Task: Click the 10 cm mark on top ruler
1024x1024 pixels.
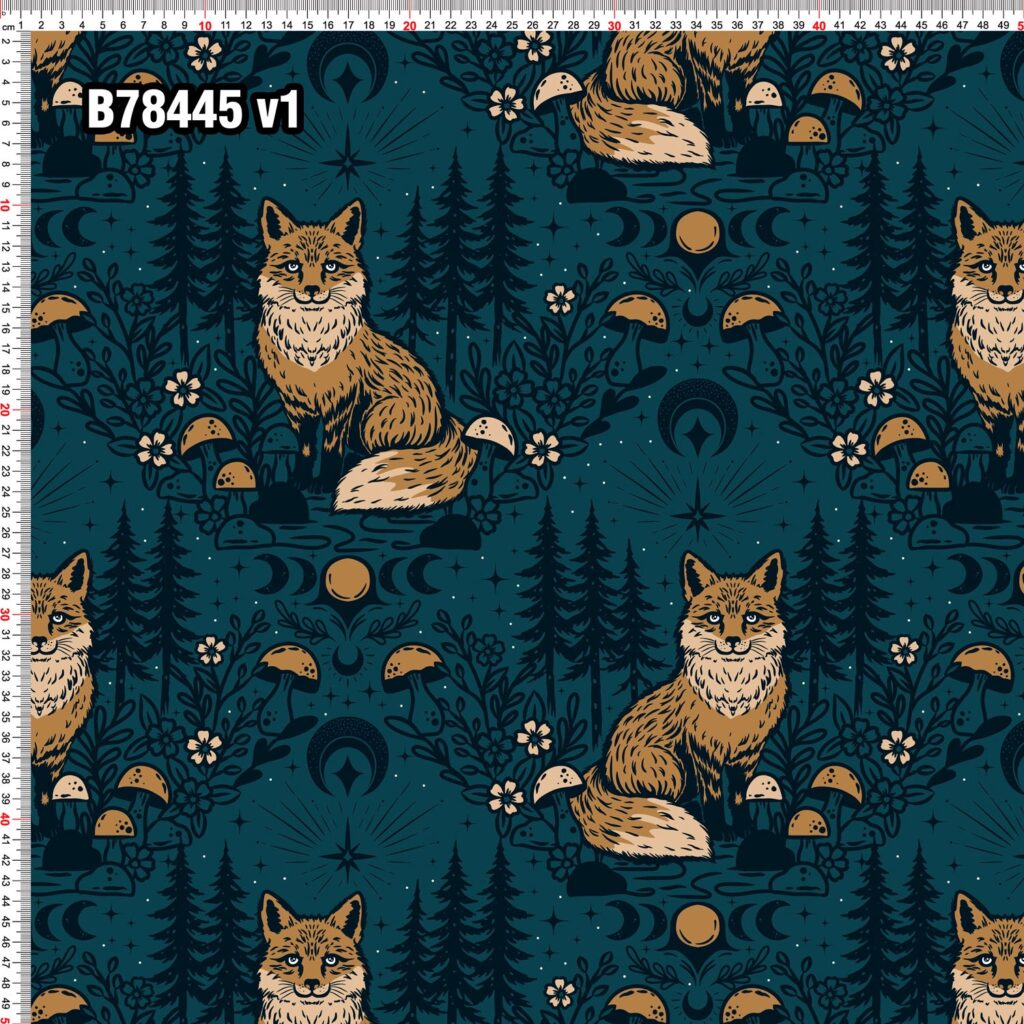Action: pos(205,25)
